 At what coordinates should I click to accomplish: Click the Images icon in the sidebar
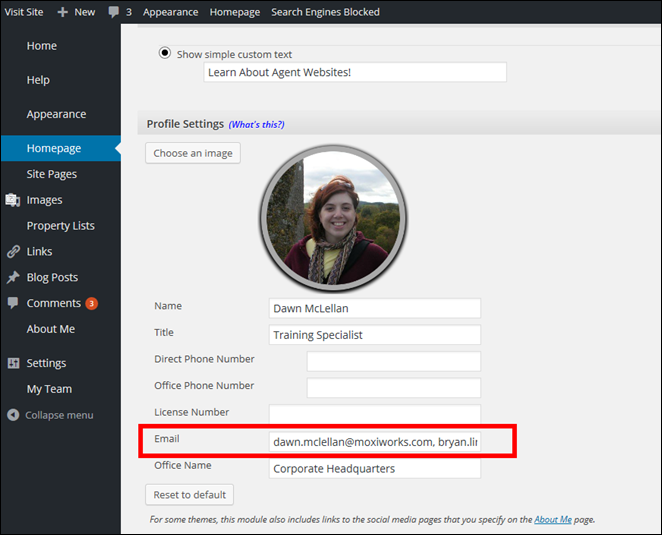pos(13,200)
